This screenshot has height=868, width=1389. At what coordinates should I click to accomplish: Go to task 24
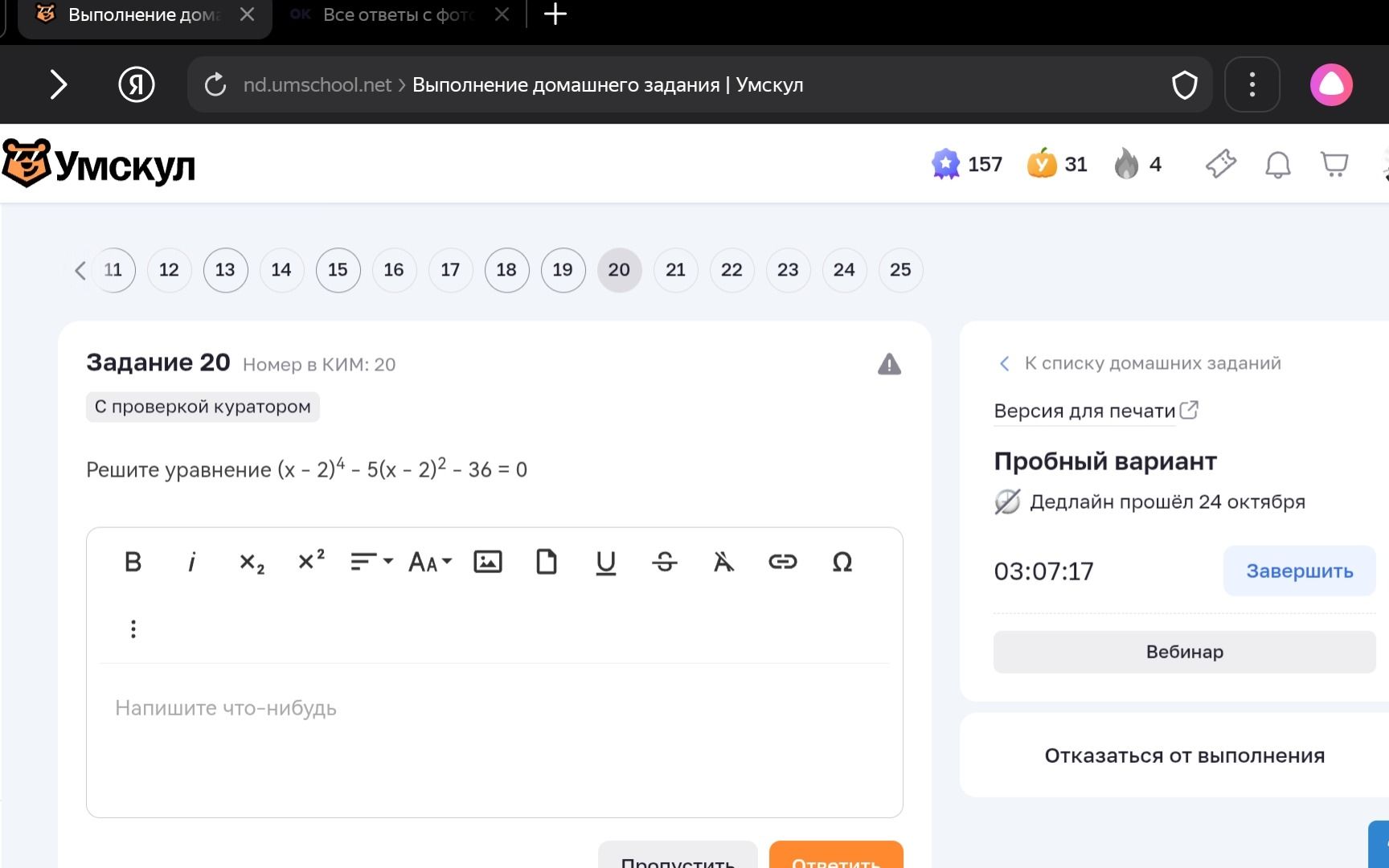[844, 270]
